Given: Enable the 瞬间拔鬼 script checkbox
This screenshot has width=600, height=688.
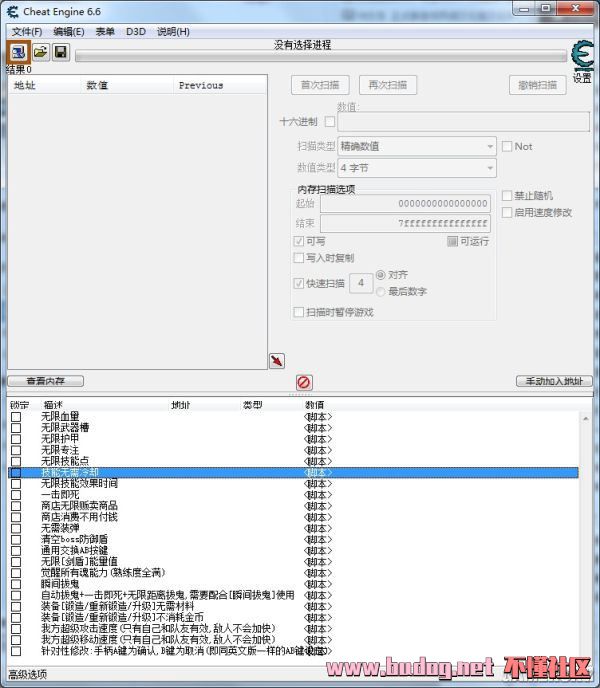Looking at the screenshot, I should [x=16, y=584].
